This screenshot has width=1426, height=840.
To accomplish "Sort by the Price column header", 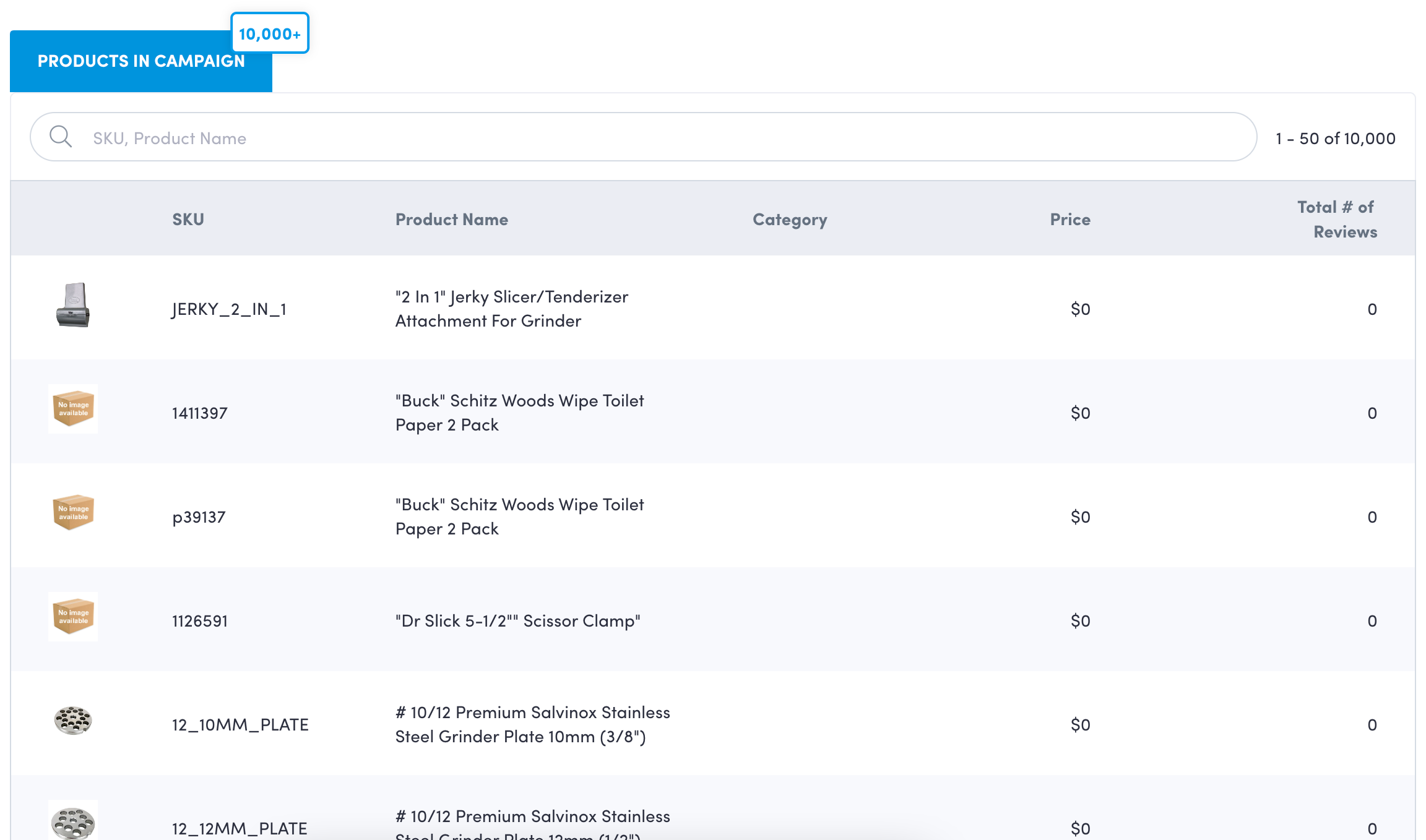I will point(1069,220).
